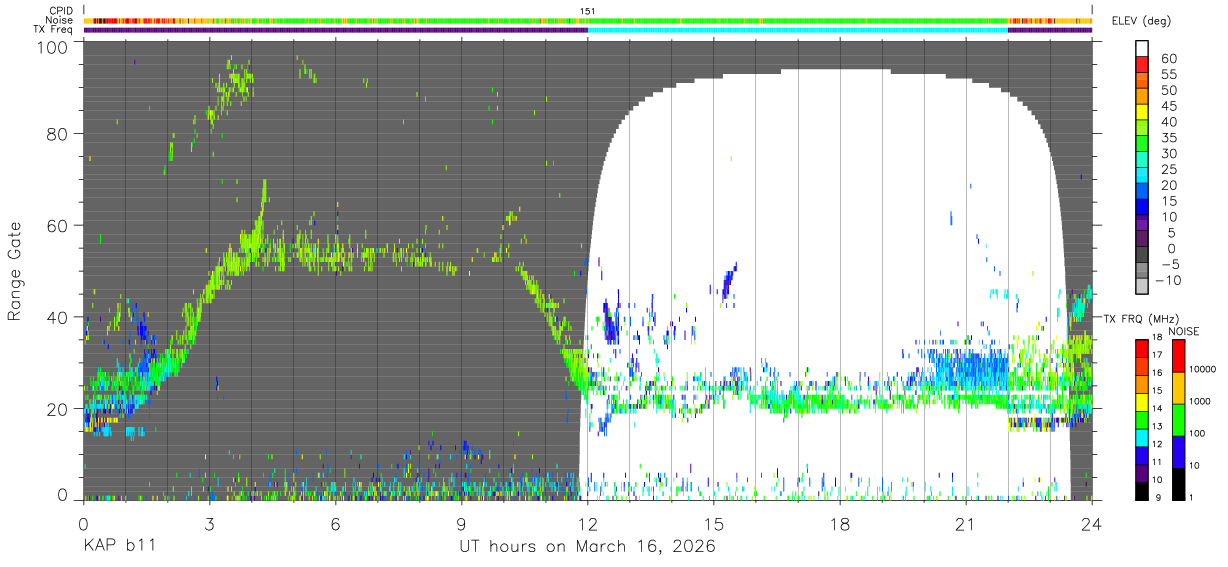The image size is (1228, 567).
Task: Click the 'TX Freq' row label at top left
Action: coord(54,30)
